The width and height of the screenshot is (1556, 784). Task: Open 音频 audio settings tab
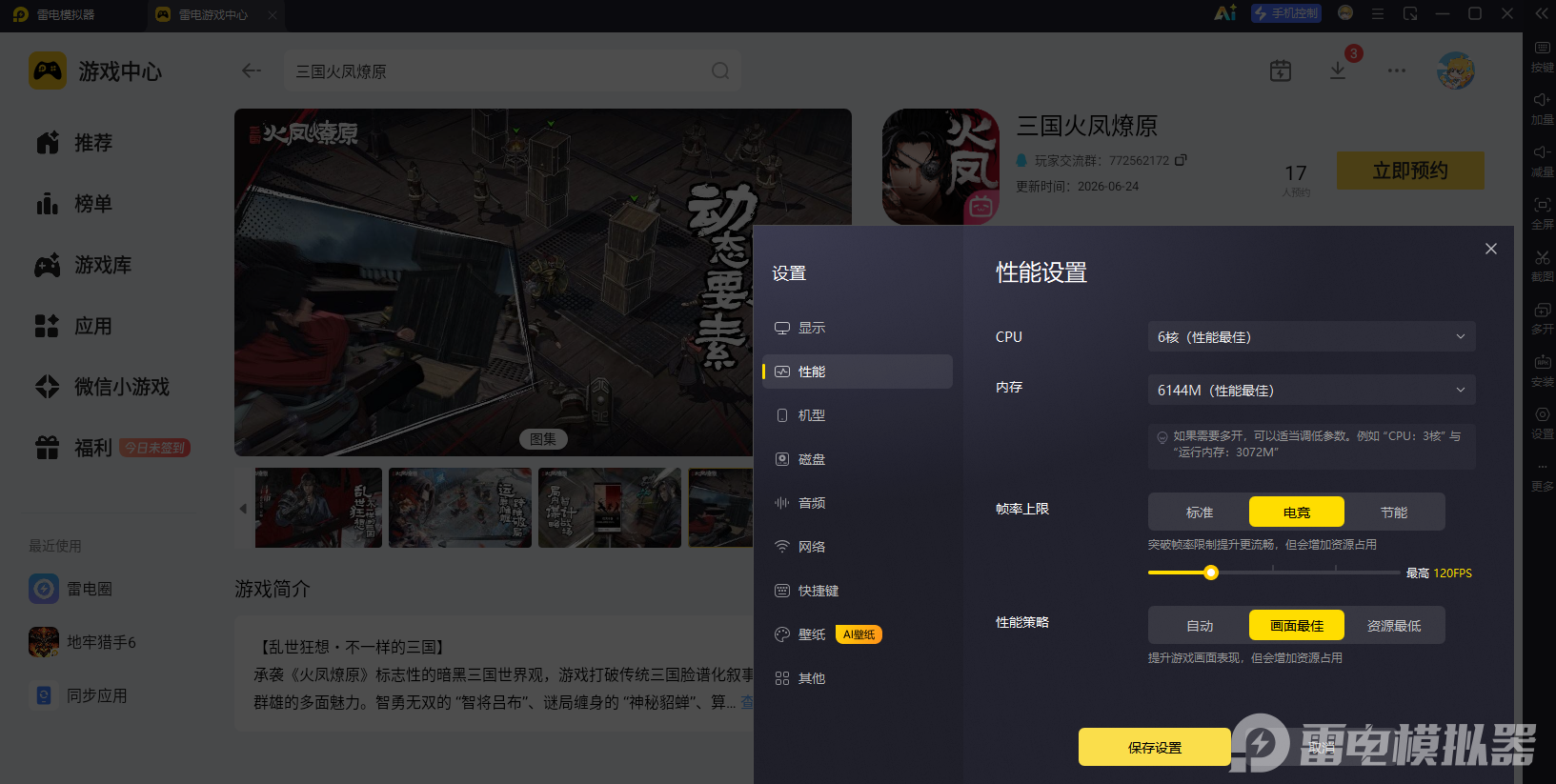[858, 503]
